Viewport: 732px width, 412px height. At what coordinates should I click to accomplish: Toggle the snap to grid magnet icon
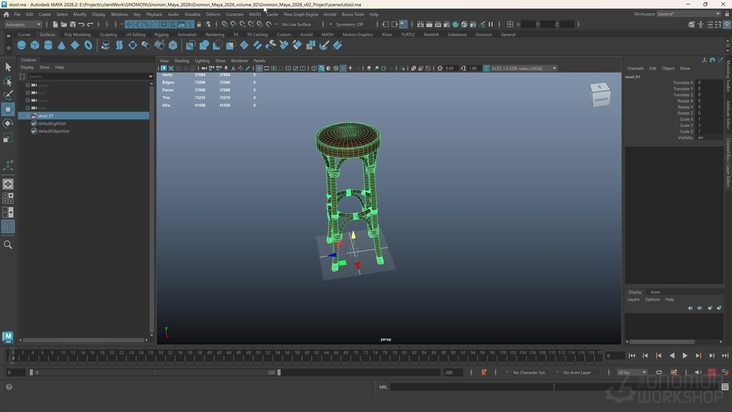225,24
